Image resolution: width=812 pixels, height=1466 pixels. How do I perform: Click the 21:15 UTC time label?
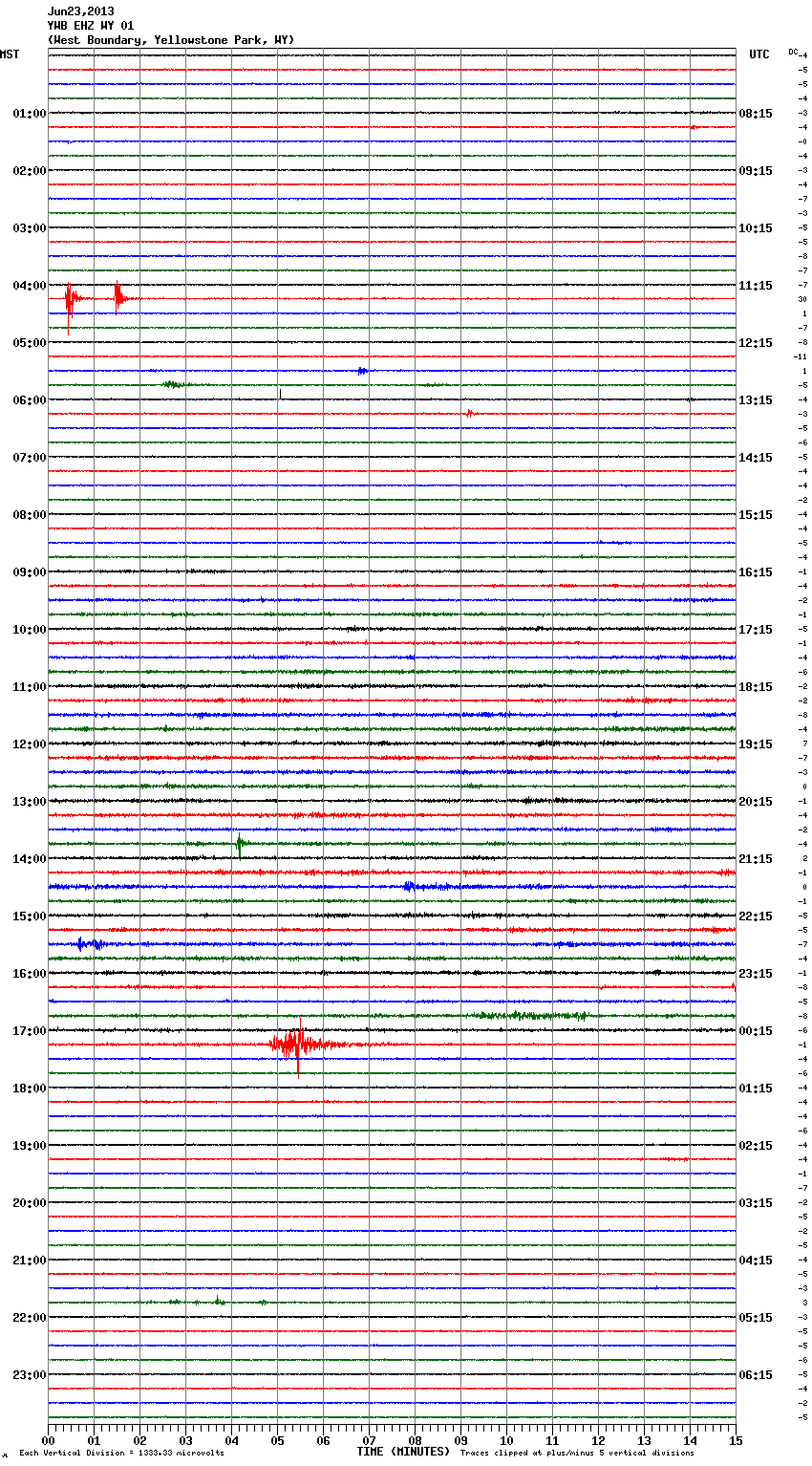point(756,858)
